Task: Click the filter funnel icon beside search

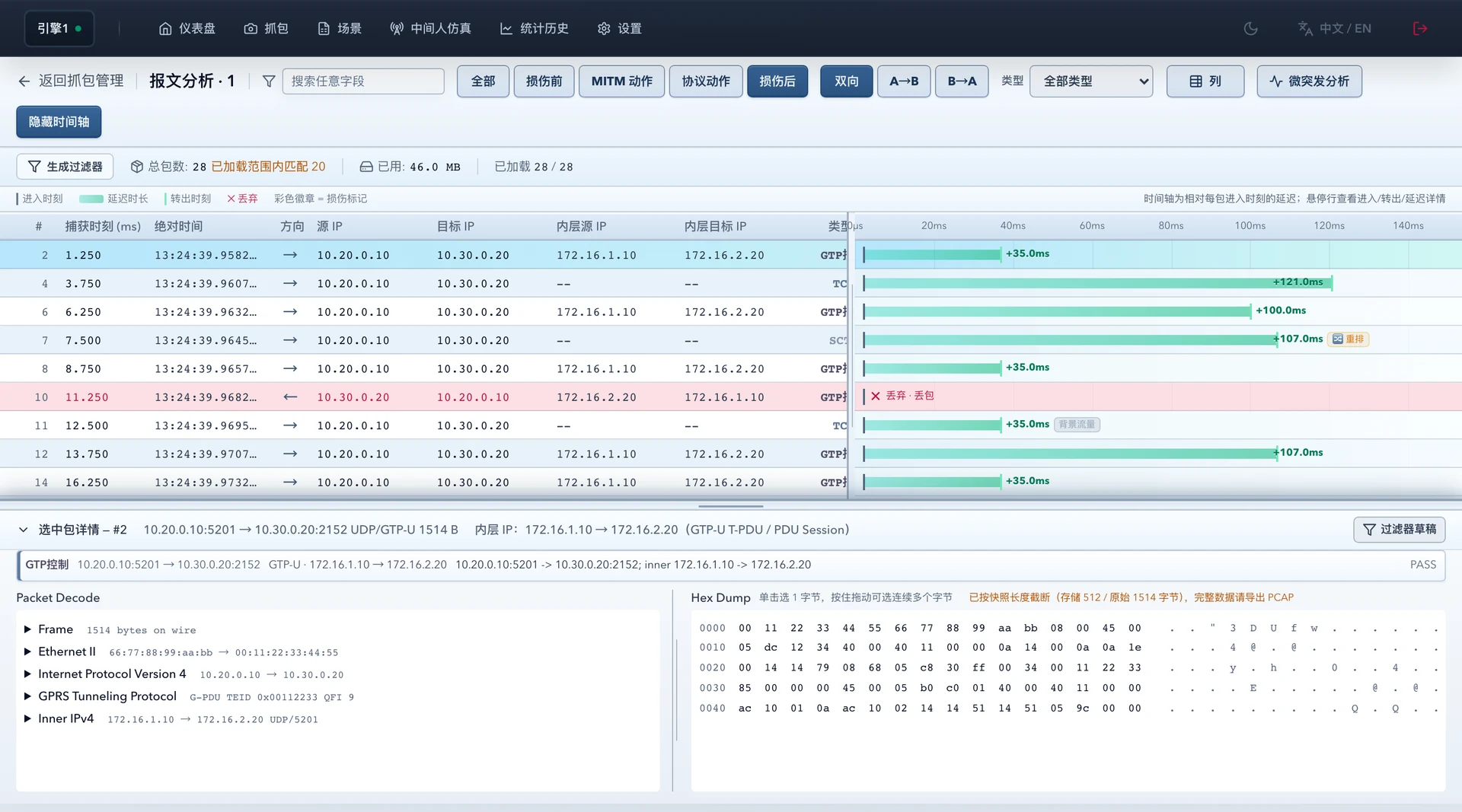Action: pos(268,81)
